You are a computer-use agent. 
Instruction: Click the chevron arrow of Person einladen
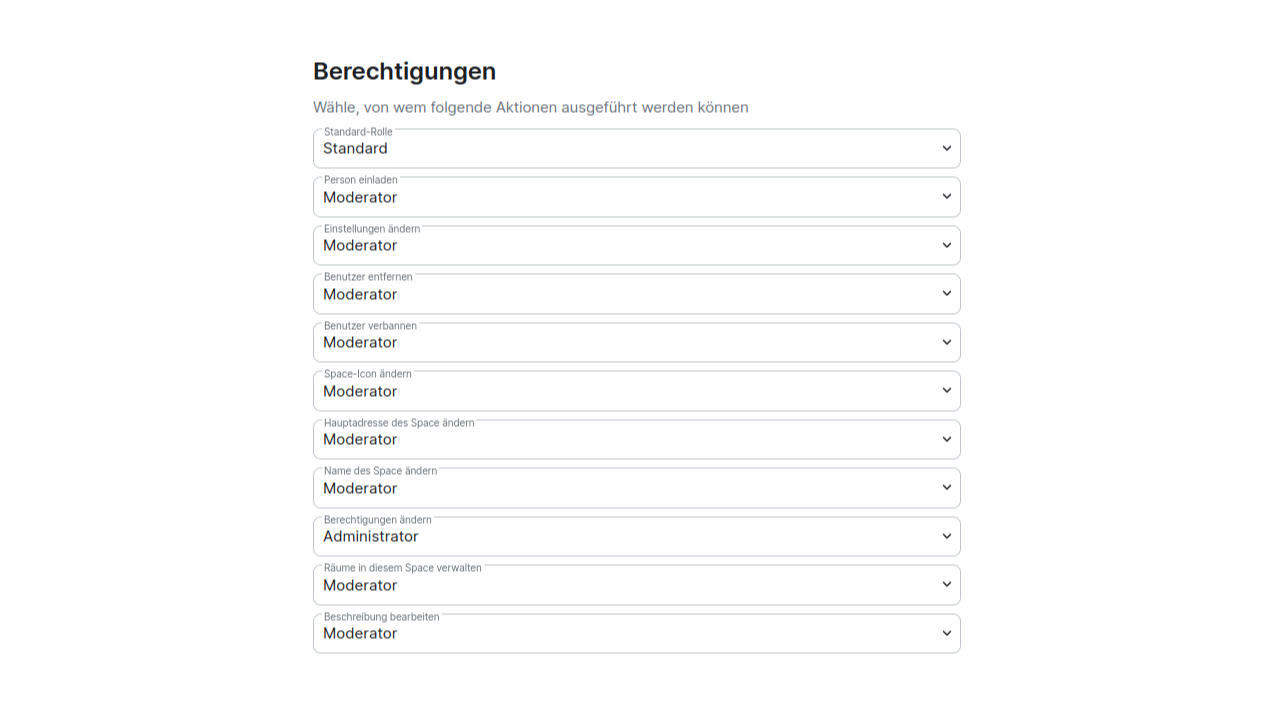(947, 197)
